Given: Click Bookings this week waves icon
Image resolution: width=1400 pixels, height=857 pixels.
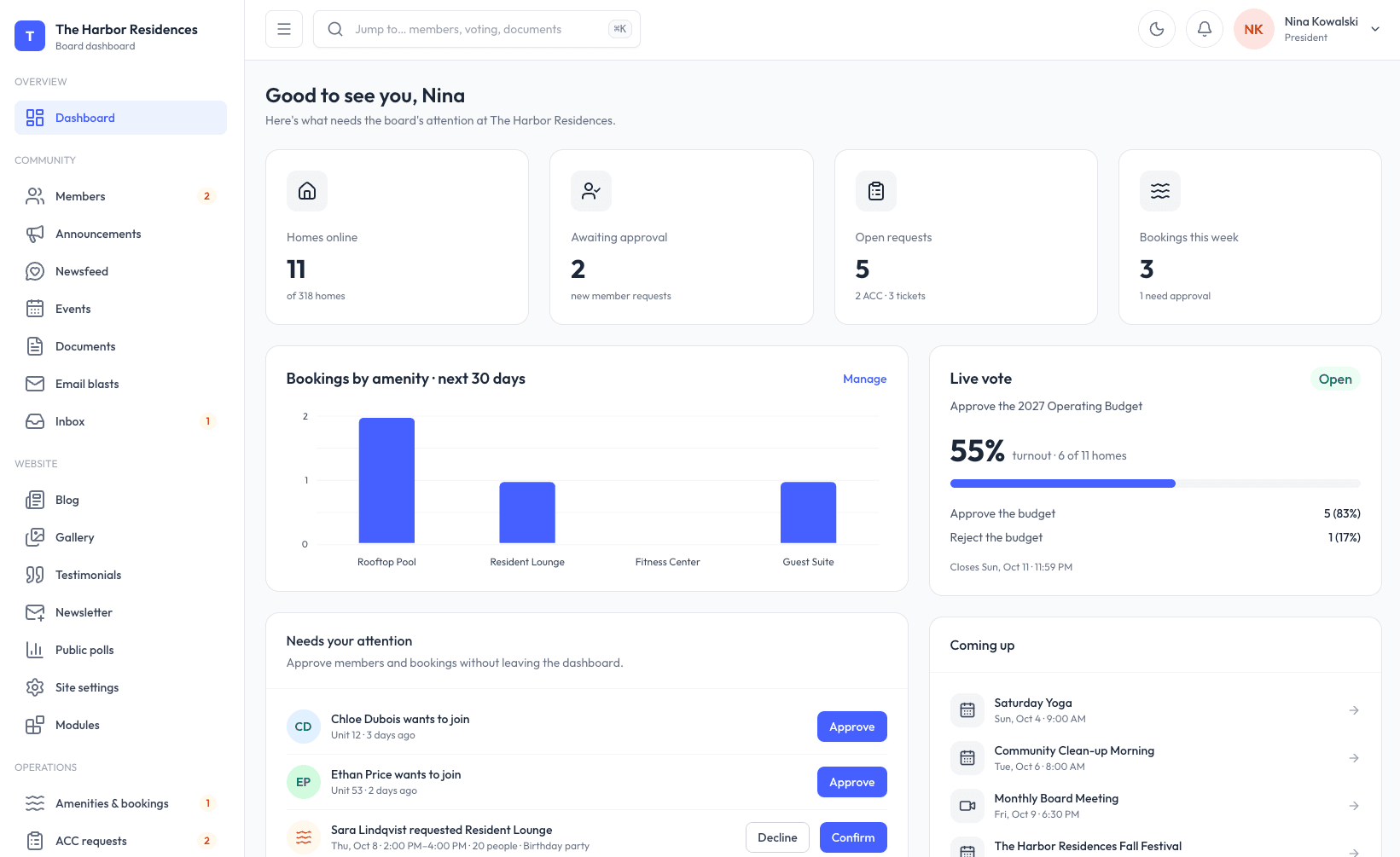Looking at the screenshot, I should pyautogui.click(x=1160, y=191).
